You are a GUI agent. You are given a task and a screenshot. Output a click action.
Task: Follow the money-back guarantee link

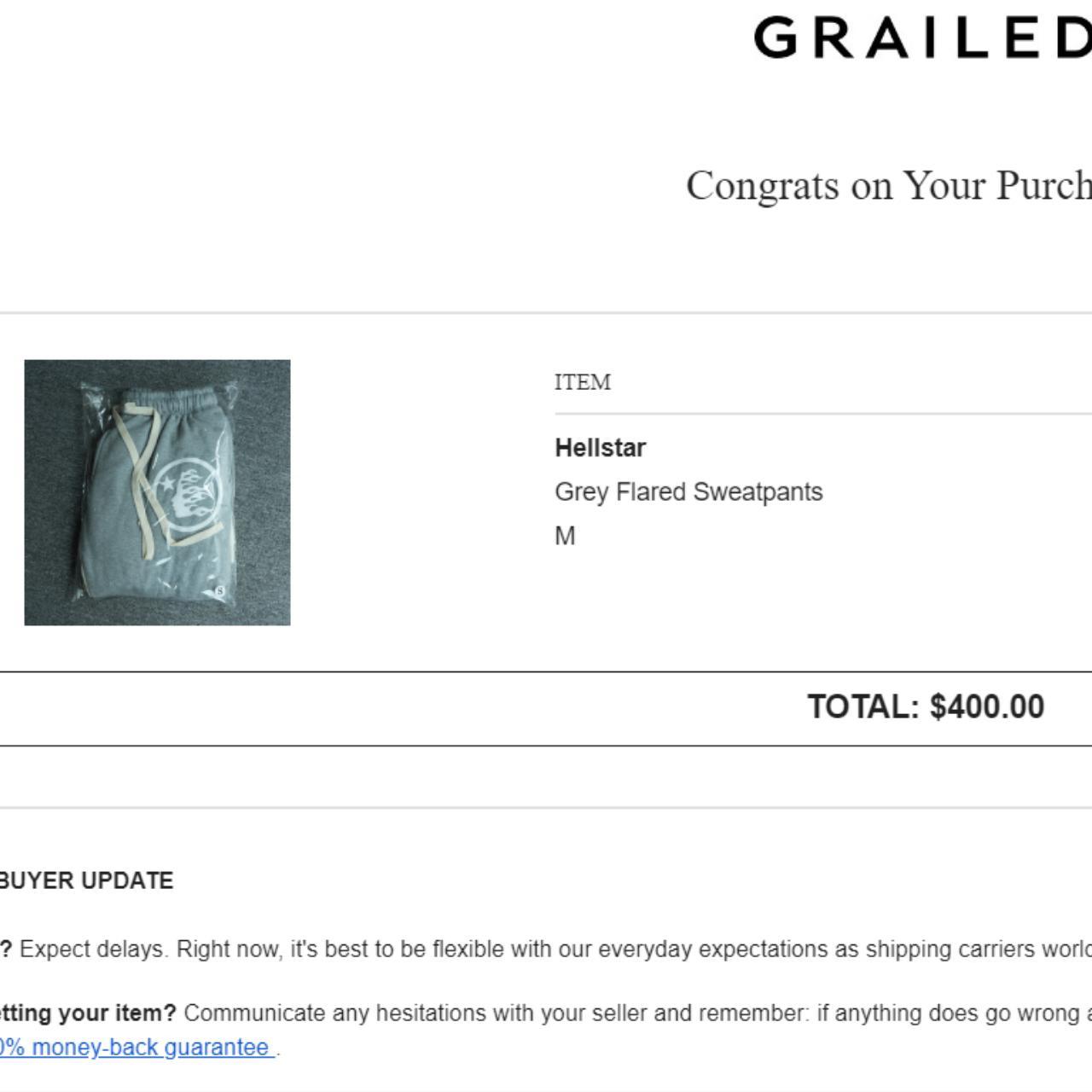136,1047
